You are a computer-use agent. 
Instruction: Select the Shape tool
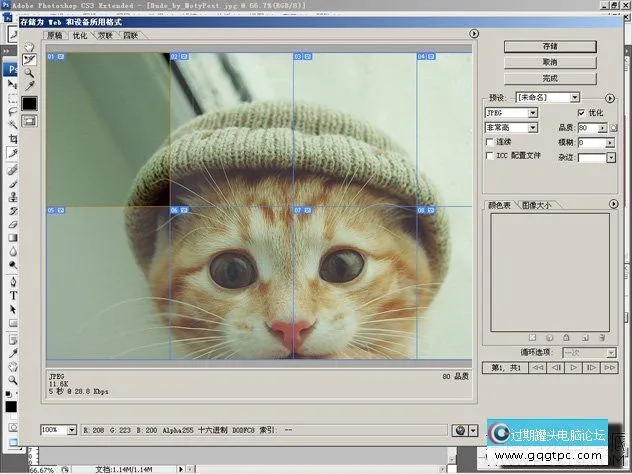(12, 323)
